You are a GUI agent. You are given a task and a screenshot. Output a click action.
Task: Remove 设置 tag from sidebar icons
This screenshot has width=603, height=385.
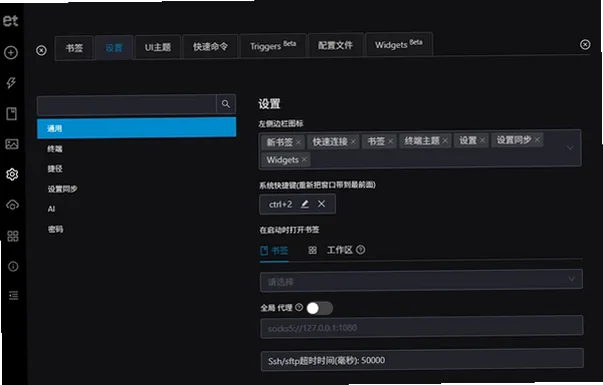click(482, 140)
